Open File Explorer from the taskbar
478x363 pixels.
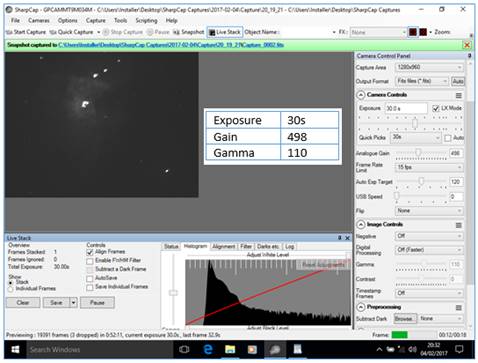click(230, 349)
